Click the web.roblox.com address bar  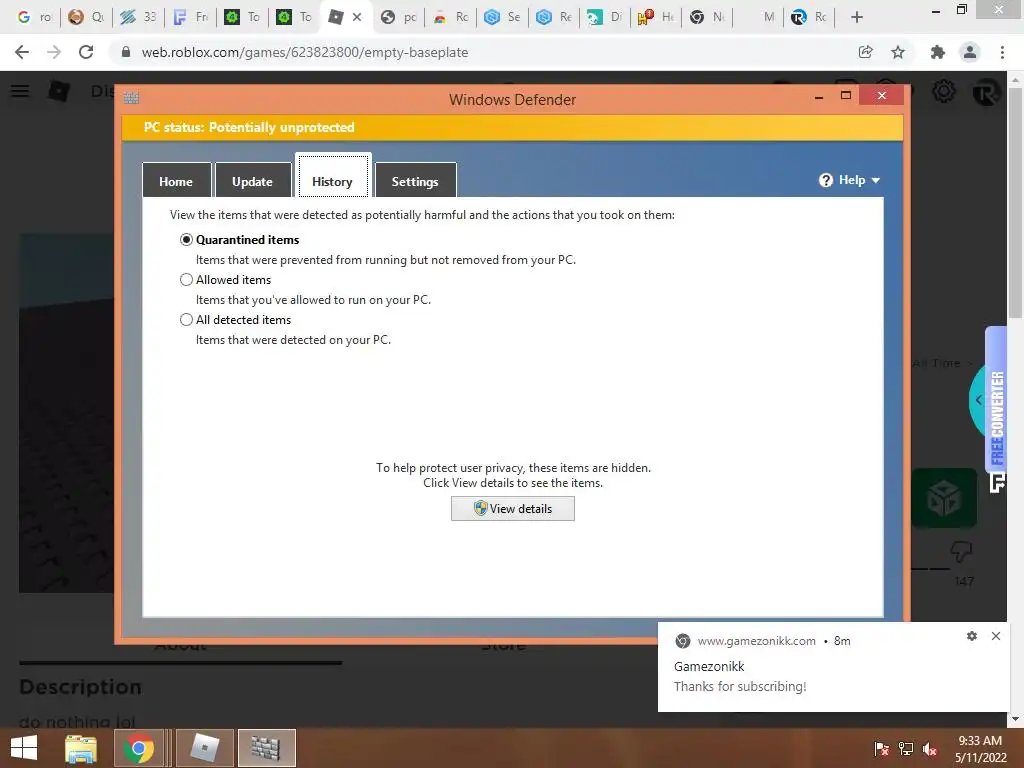pos(483,52)
